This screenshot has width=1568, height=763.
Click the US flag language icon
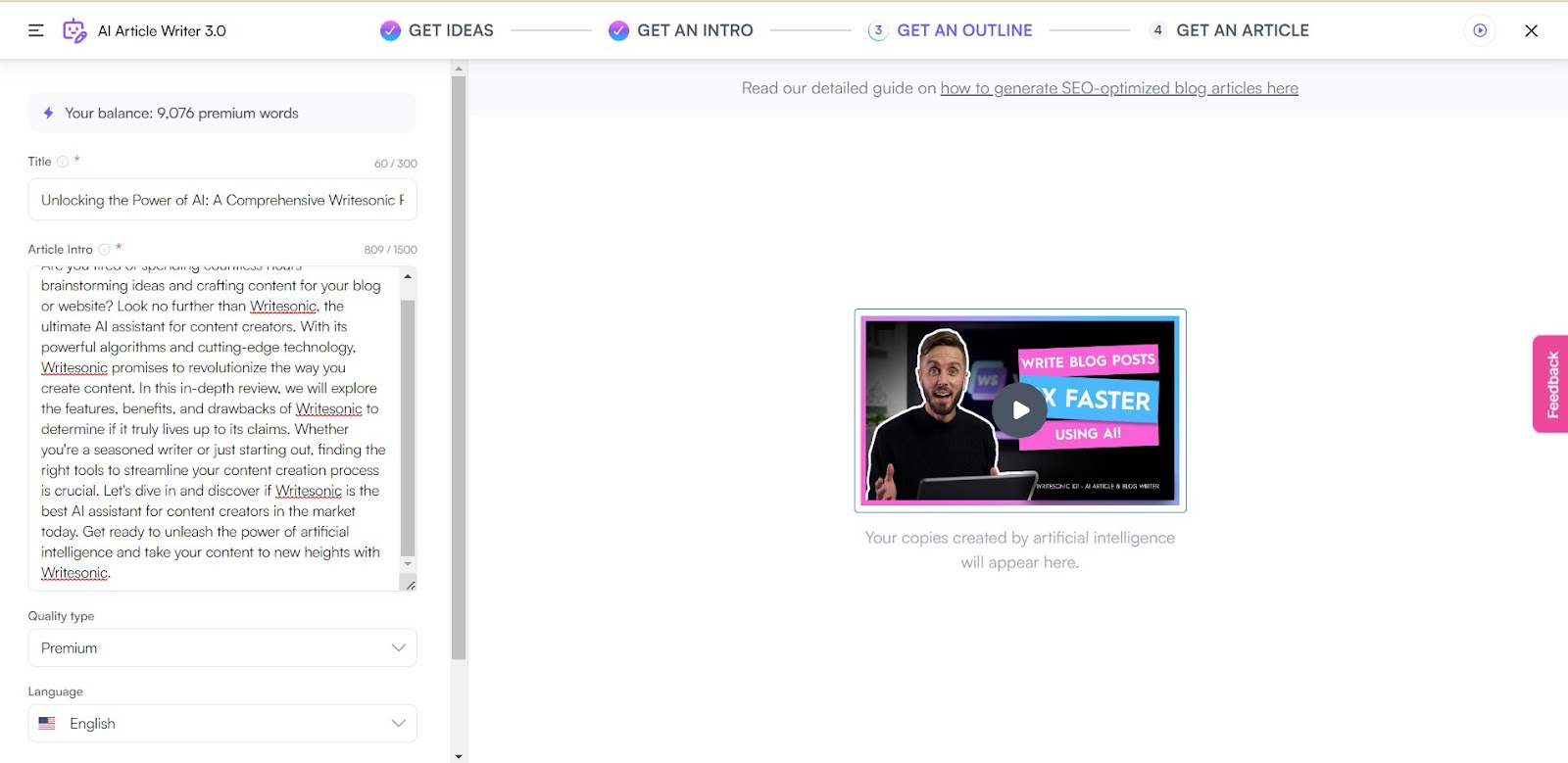click(47, 723)
